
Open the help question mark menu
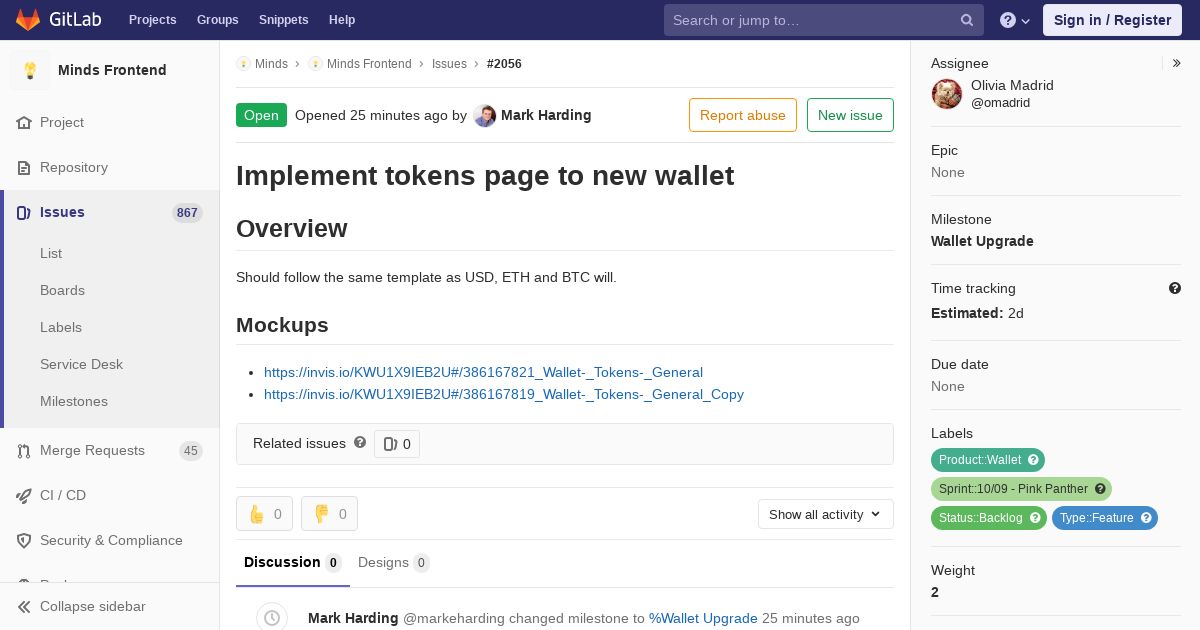pyautogui.click(x=1015, y=20)
